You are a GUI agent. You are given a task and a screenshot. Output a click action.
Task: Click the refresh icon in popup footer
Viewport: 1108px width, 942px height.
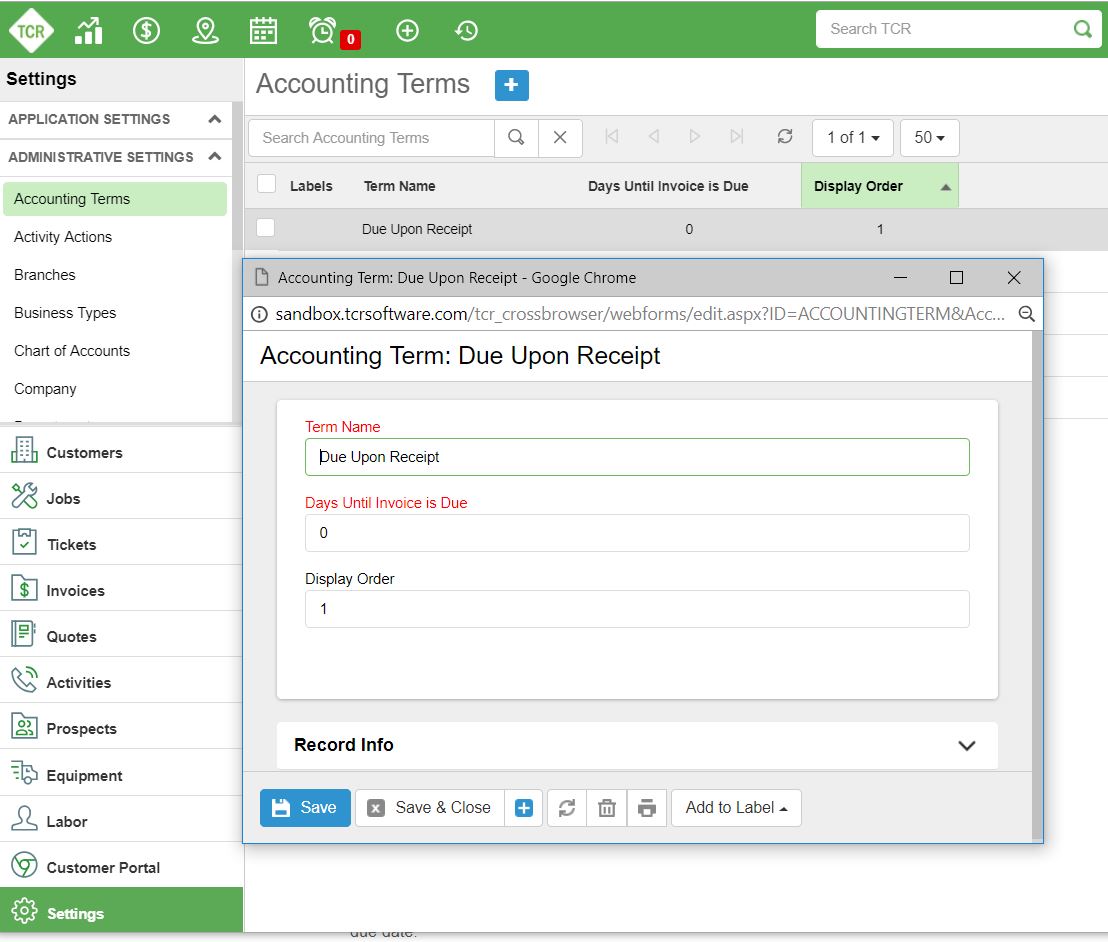[x=567, y=808]
